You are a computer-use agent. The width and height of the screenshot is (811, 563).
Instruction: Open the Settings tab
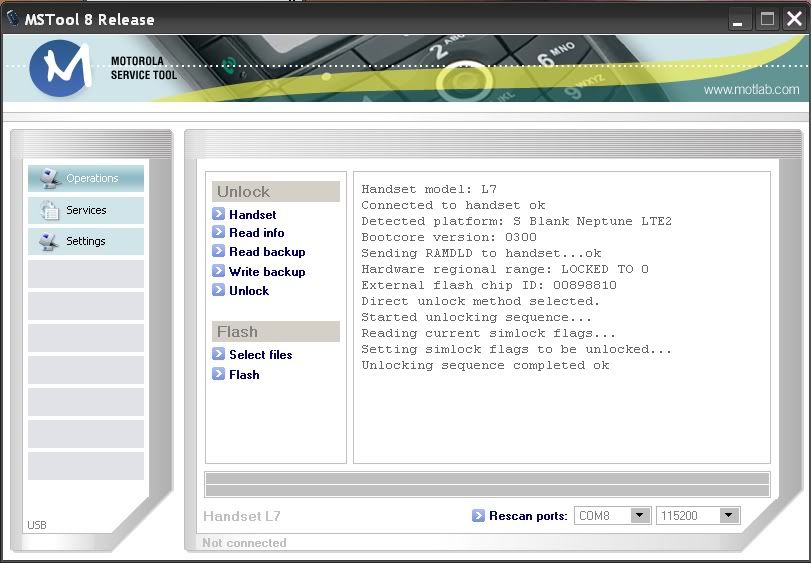tap(85, 241)
